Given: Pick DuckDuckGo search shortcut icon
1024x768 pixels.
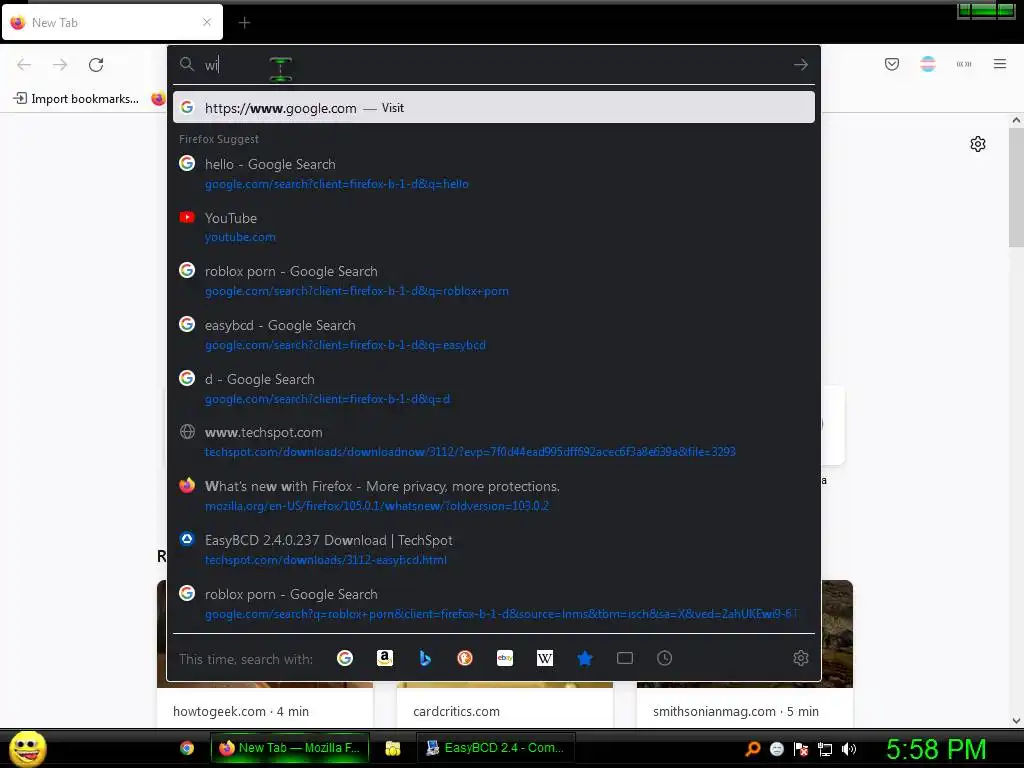Looking at the screenshot, I should 465,658.
